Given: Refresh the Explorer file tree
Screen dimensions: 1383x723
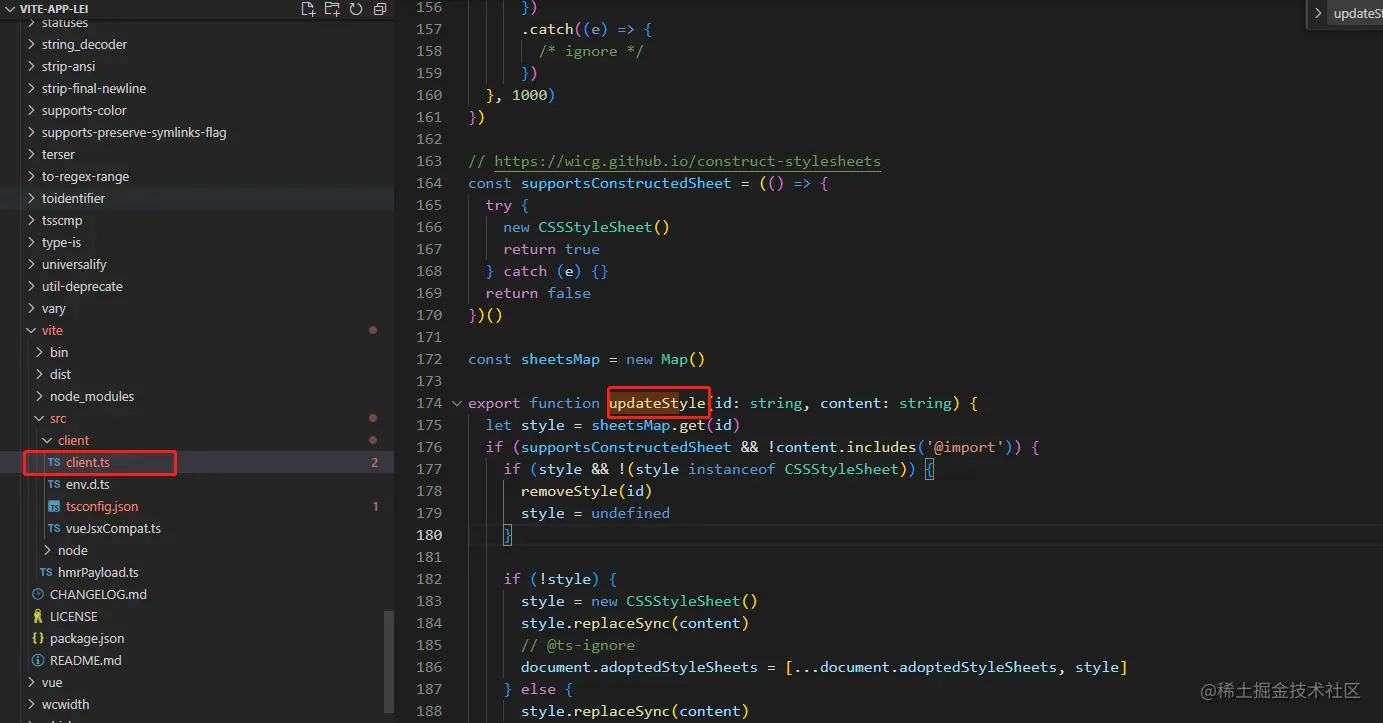Looking at the screenshot, I should [x=356, y=9].
